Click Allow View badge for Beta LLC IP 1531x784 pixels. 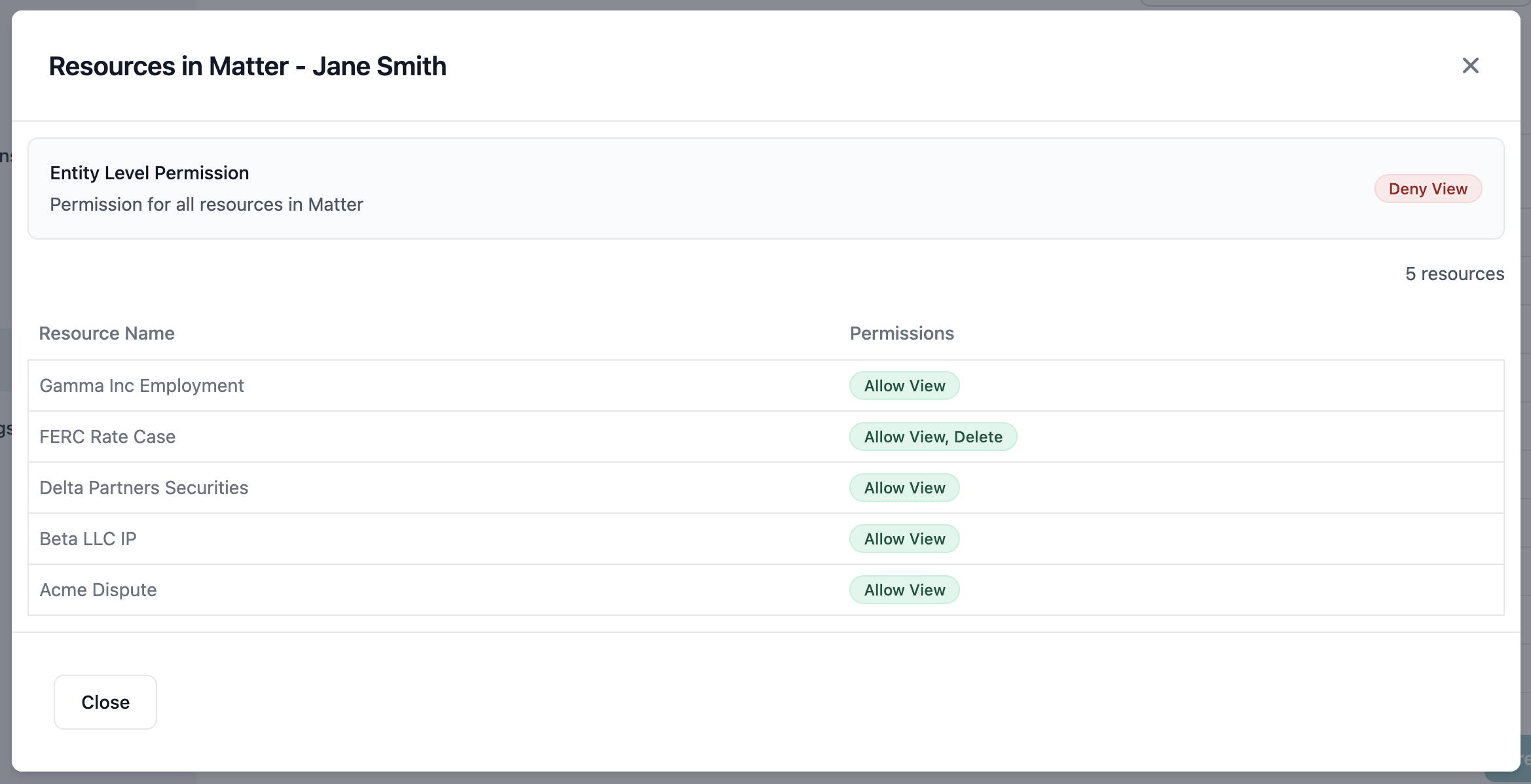pyautogui.click(x=904, y=539)
